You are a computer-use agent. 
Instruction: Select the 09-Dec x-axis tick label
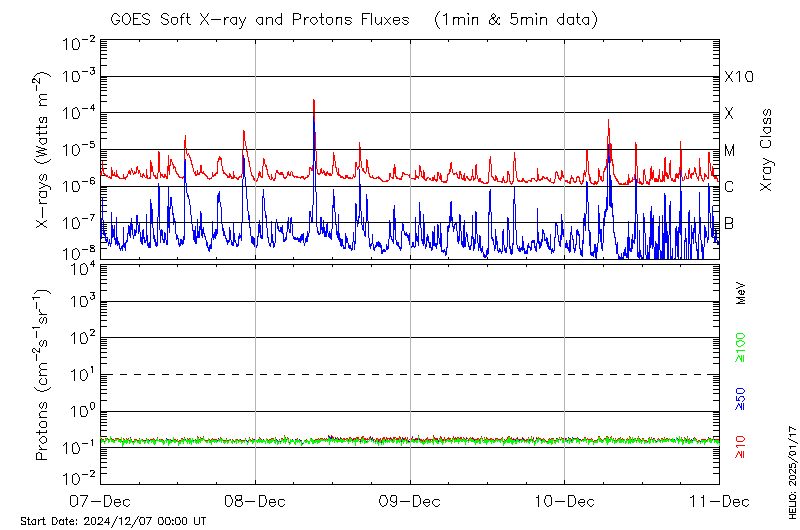410,501
